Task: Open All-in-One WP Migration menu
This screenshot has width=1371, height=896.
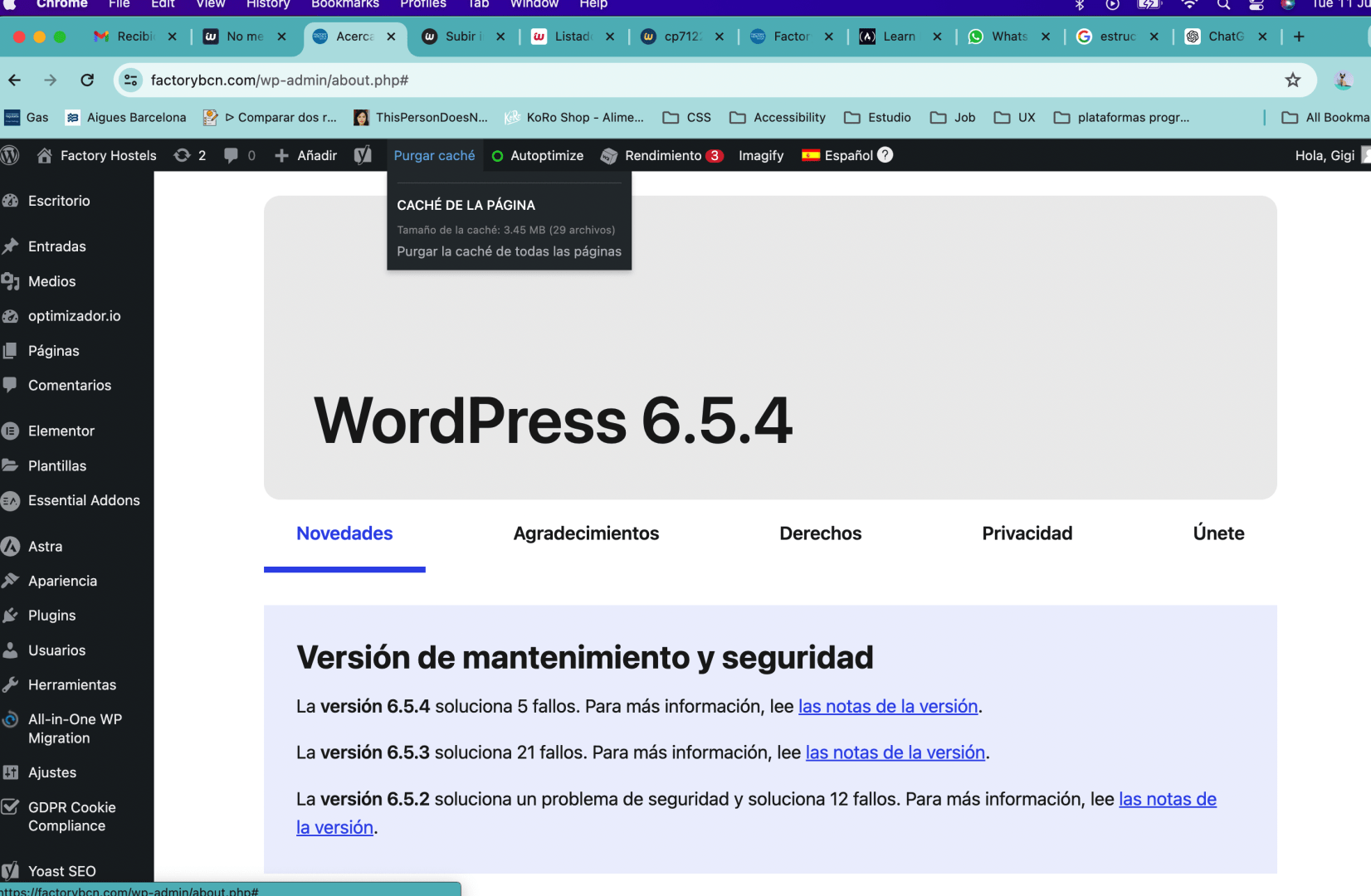Action: click(76, 728)
